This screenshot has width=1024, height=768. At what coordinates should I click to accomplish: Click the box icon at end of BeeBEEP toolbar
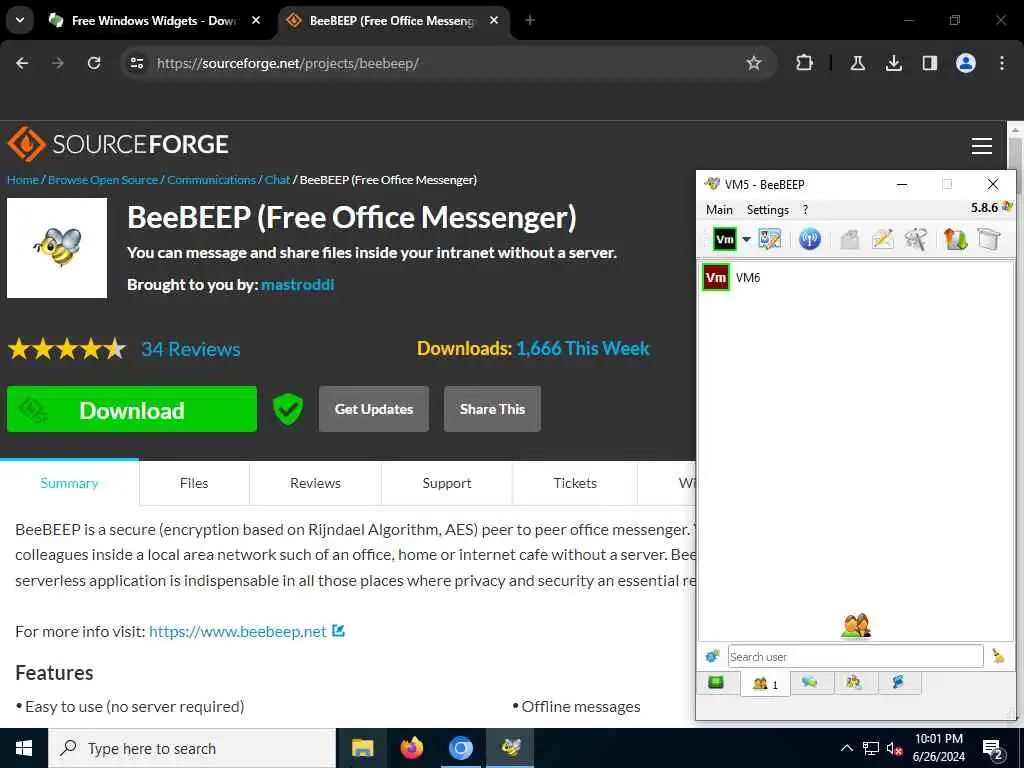tap(989, 239)
